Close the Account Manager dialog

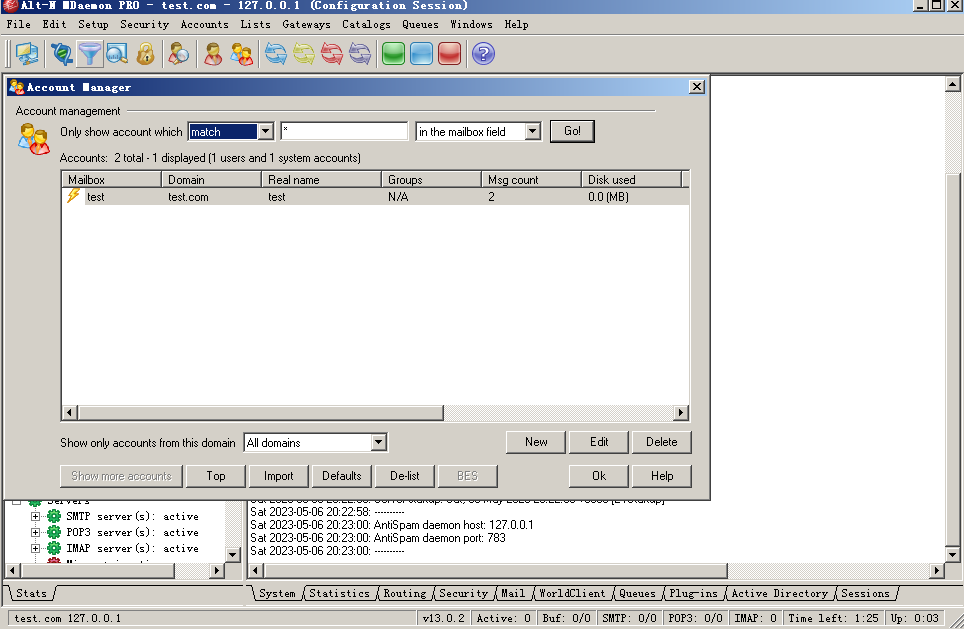tap(697, 87)
